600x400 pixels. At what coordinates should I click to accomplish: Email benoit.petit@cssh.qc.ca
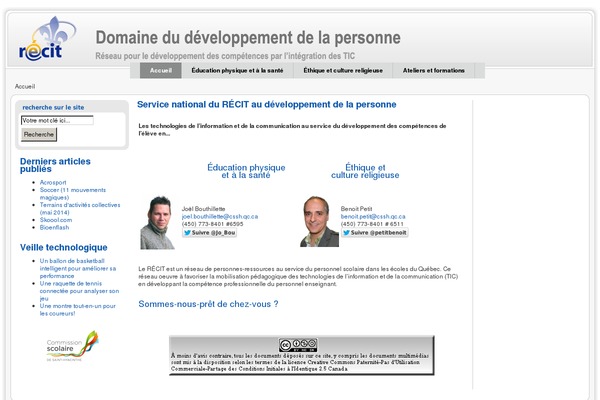coord(373,216)
